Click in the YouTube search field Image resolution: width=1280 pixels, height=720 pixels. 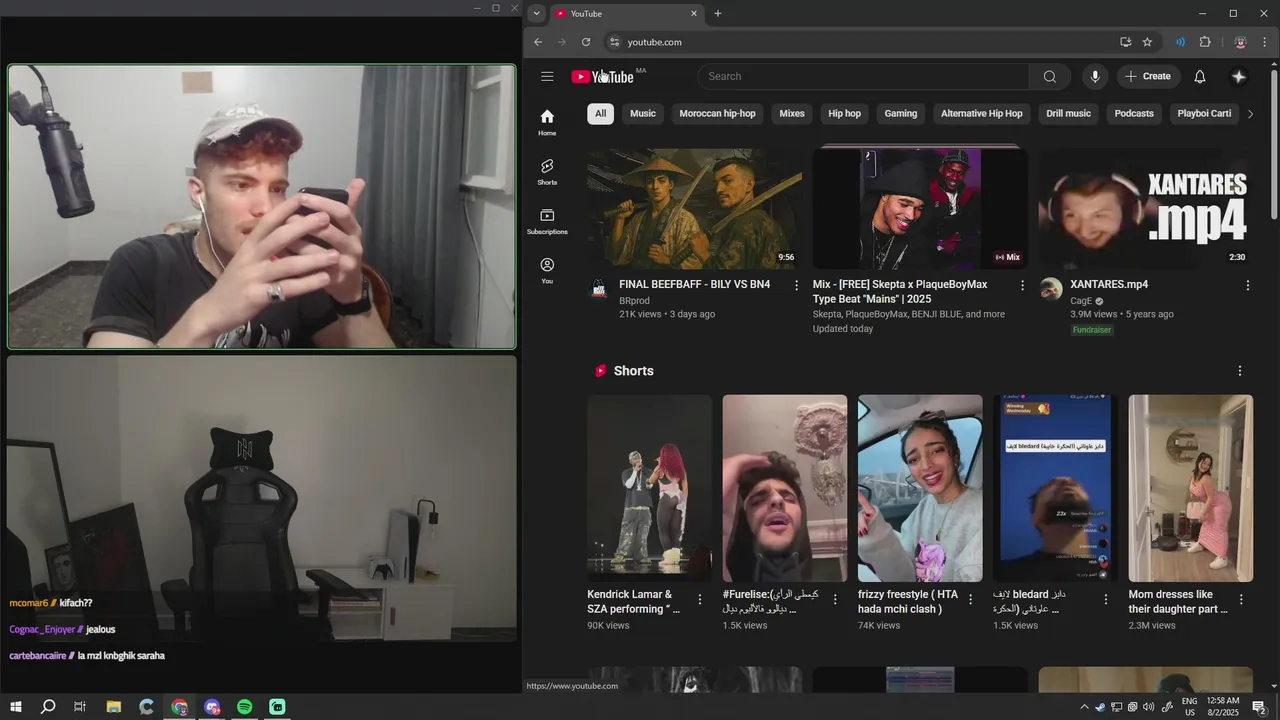[863, 76]
